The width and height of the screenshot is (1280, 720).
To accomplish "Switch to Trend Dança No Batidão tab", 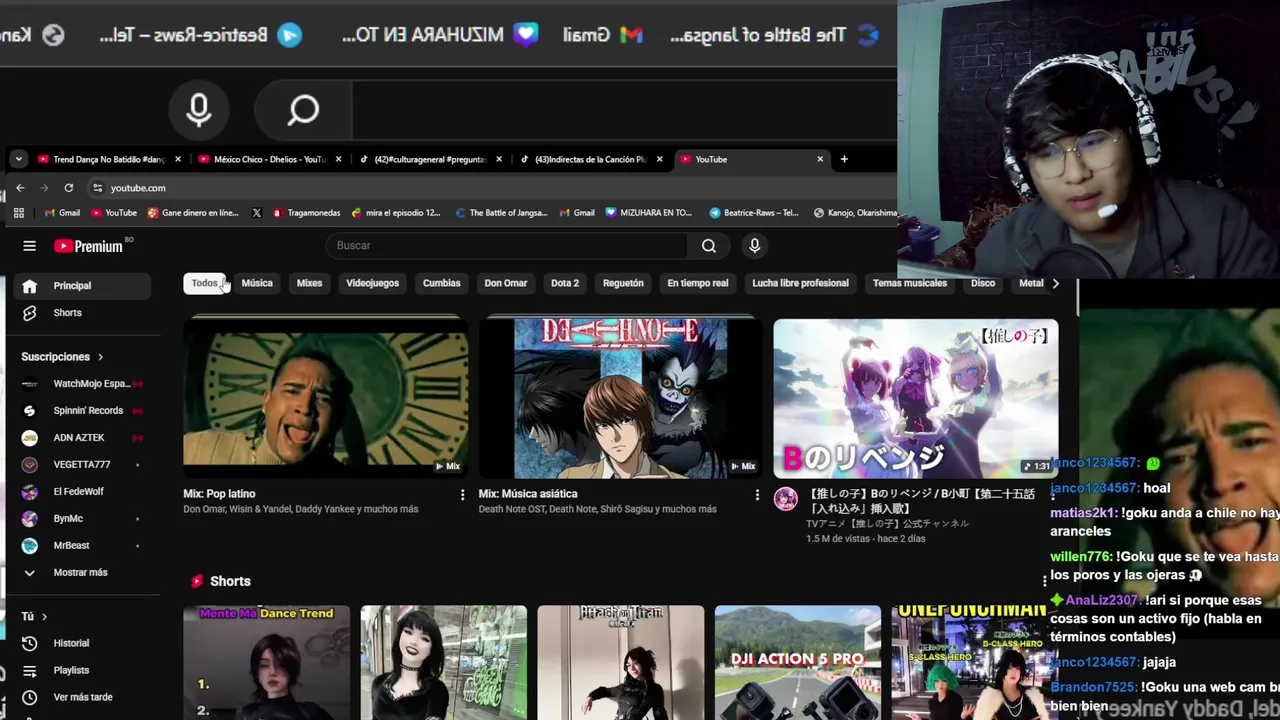I will point(107,159).
